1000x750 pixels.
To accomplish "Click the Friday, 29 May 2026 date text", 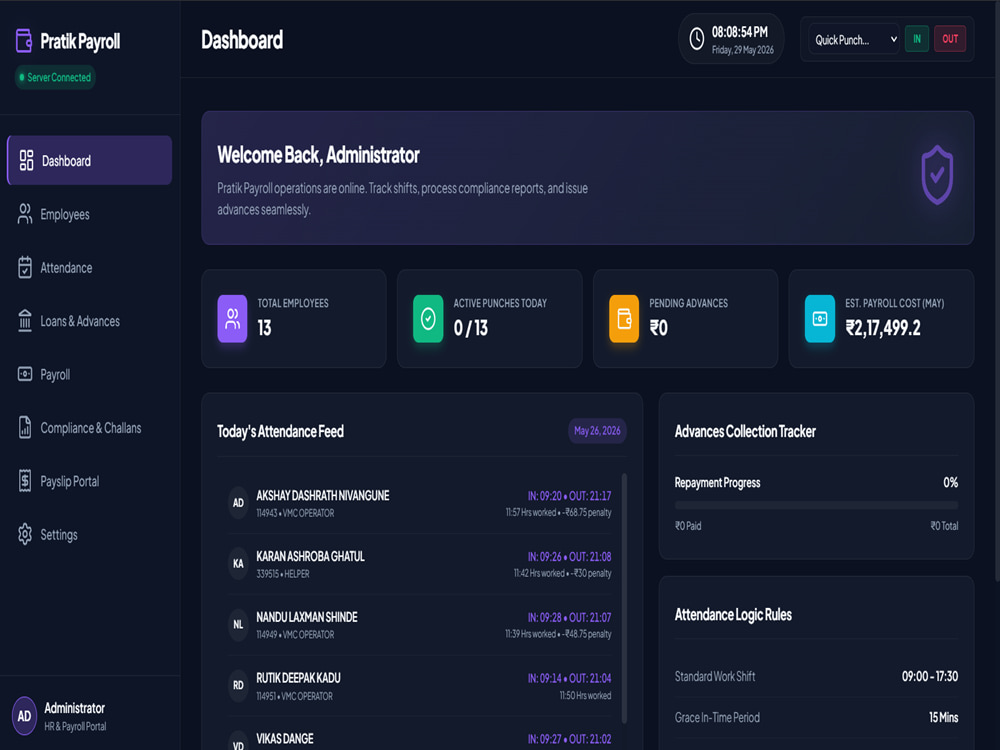I will [x=742, y=50].
